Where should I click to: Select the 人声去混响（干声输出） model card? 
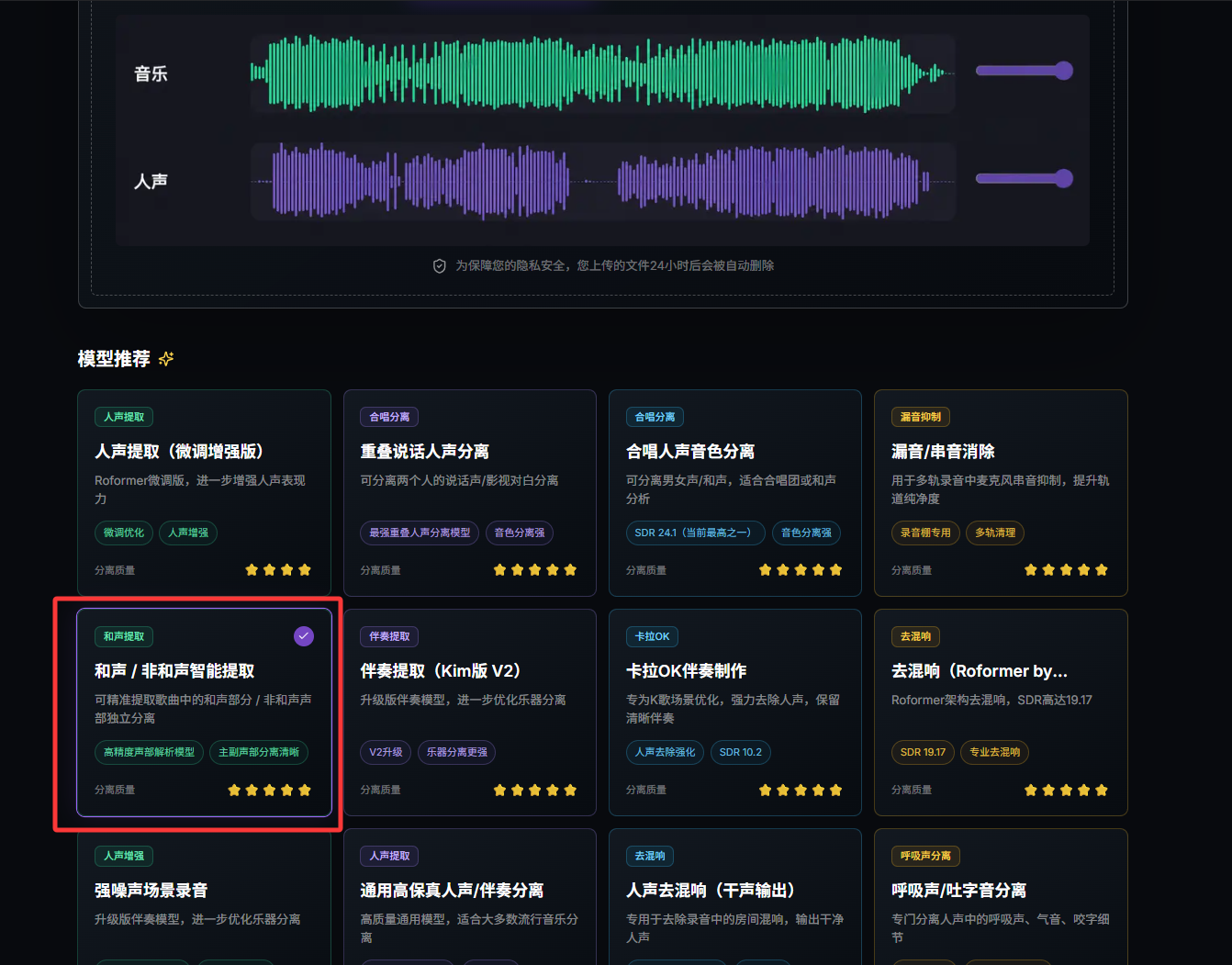[735, 897]
